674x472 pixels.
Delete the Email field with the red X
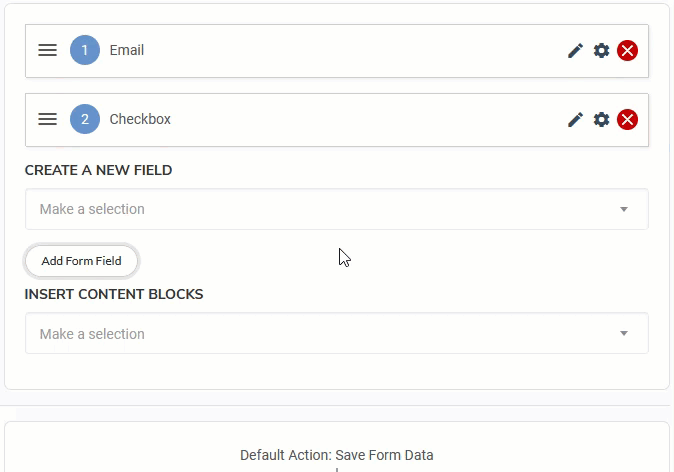point(627,50)
